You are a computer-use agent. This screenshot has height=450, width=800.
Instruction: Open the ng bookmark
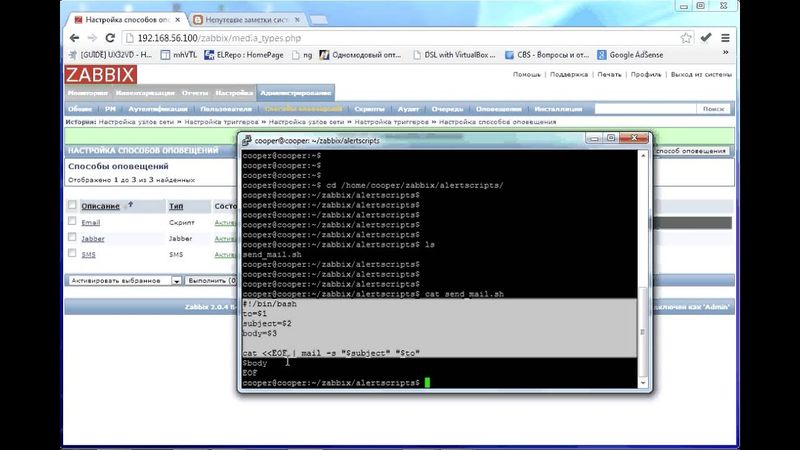(302, 55)
